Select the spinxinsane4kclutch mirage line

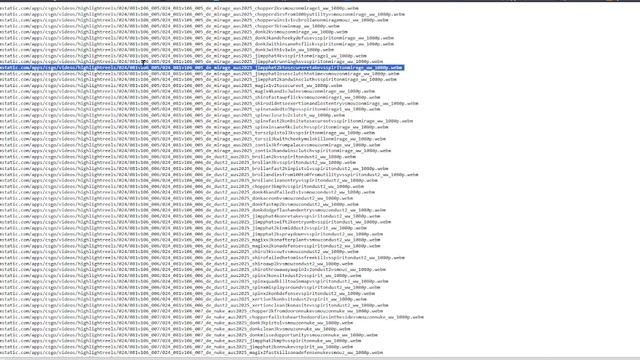[x=194, y=127]
